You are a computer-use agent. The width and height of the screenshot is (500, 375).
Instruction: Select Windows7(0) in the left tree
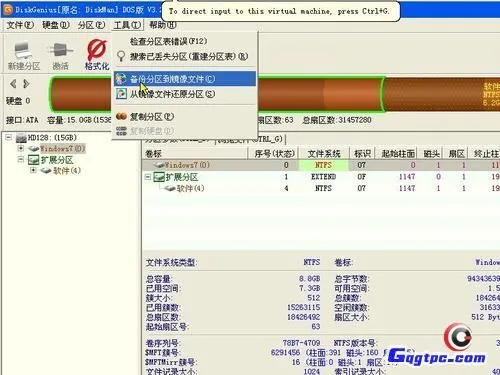coord(62,149)
